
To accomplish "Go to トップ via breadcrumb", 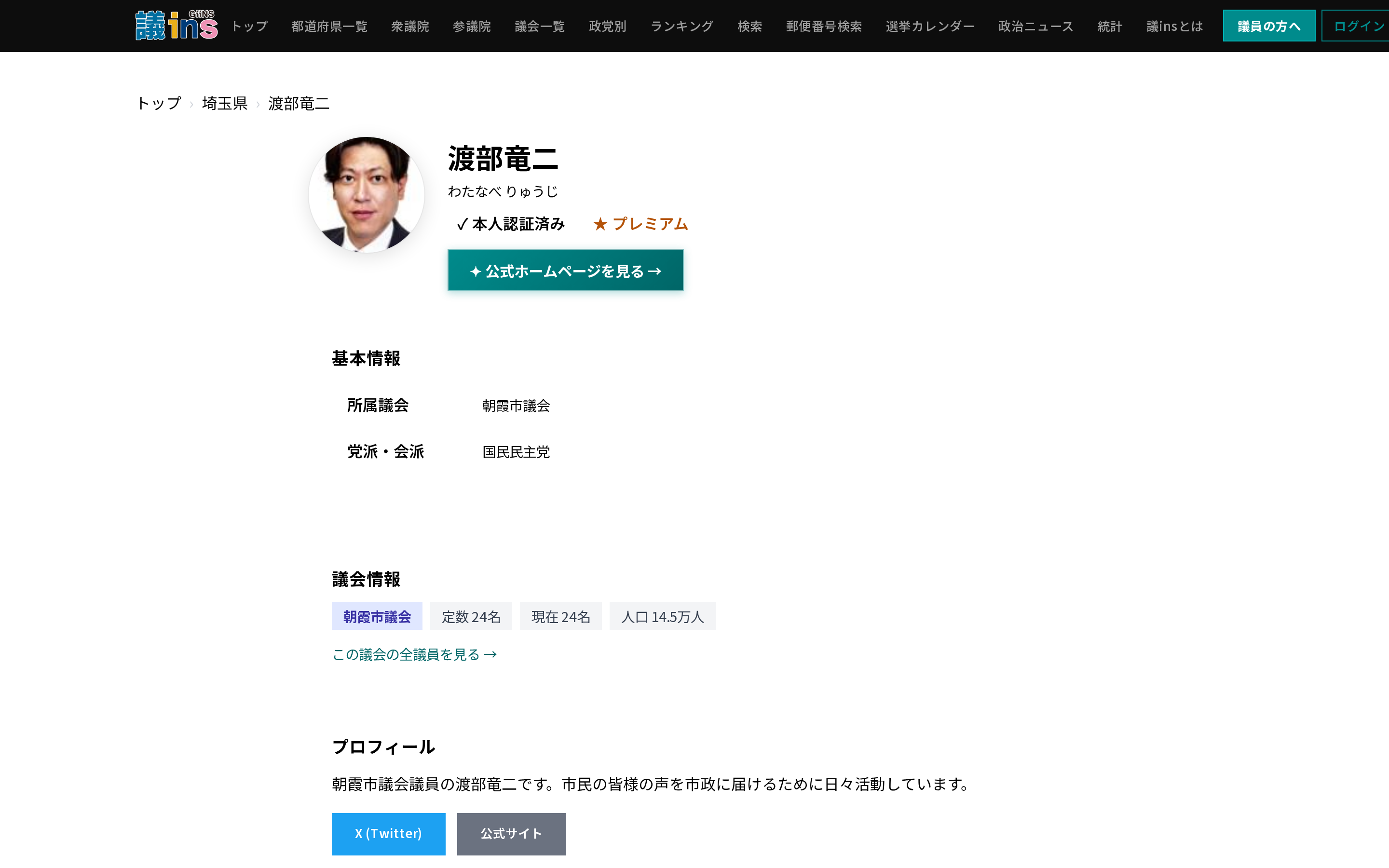I will click(159, 103).
